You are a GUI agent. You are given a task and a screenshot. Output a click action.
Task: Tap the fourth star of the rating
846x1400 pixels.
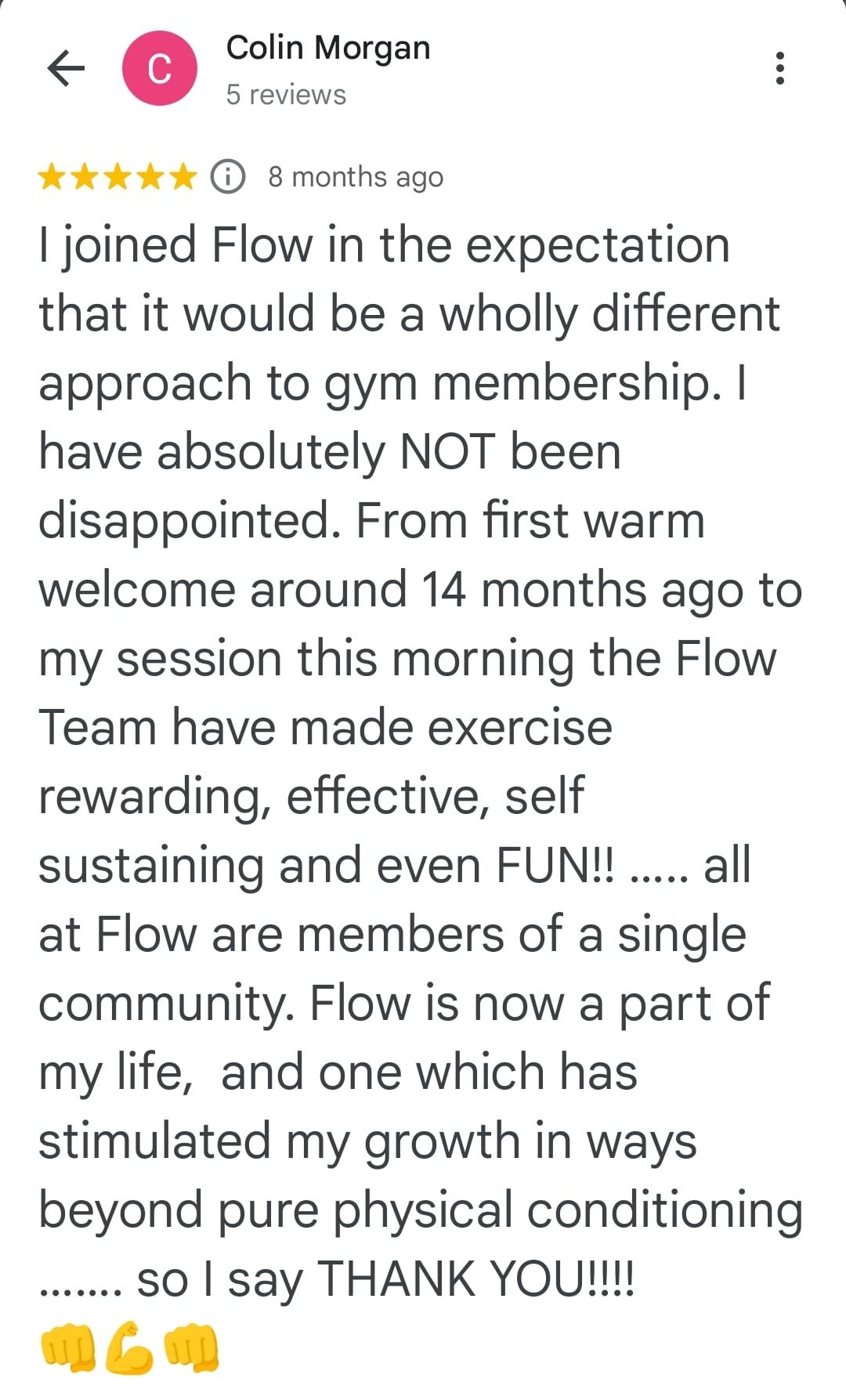(150, 177)
